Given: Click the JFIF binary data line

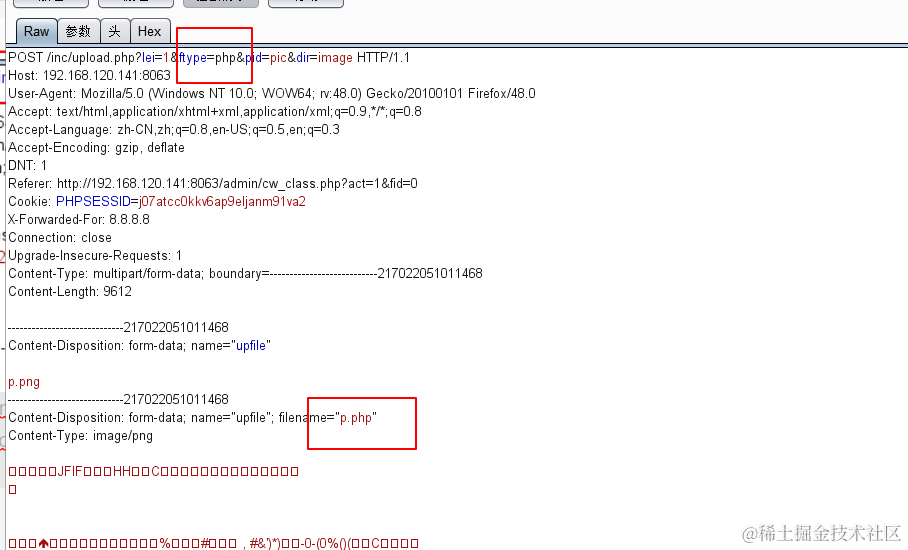Looking at the screenshot, I should (153, 471).
